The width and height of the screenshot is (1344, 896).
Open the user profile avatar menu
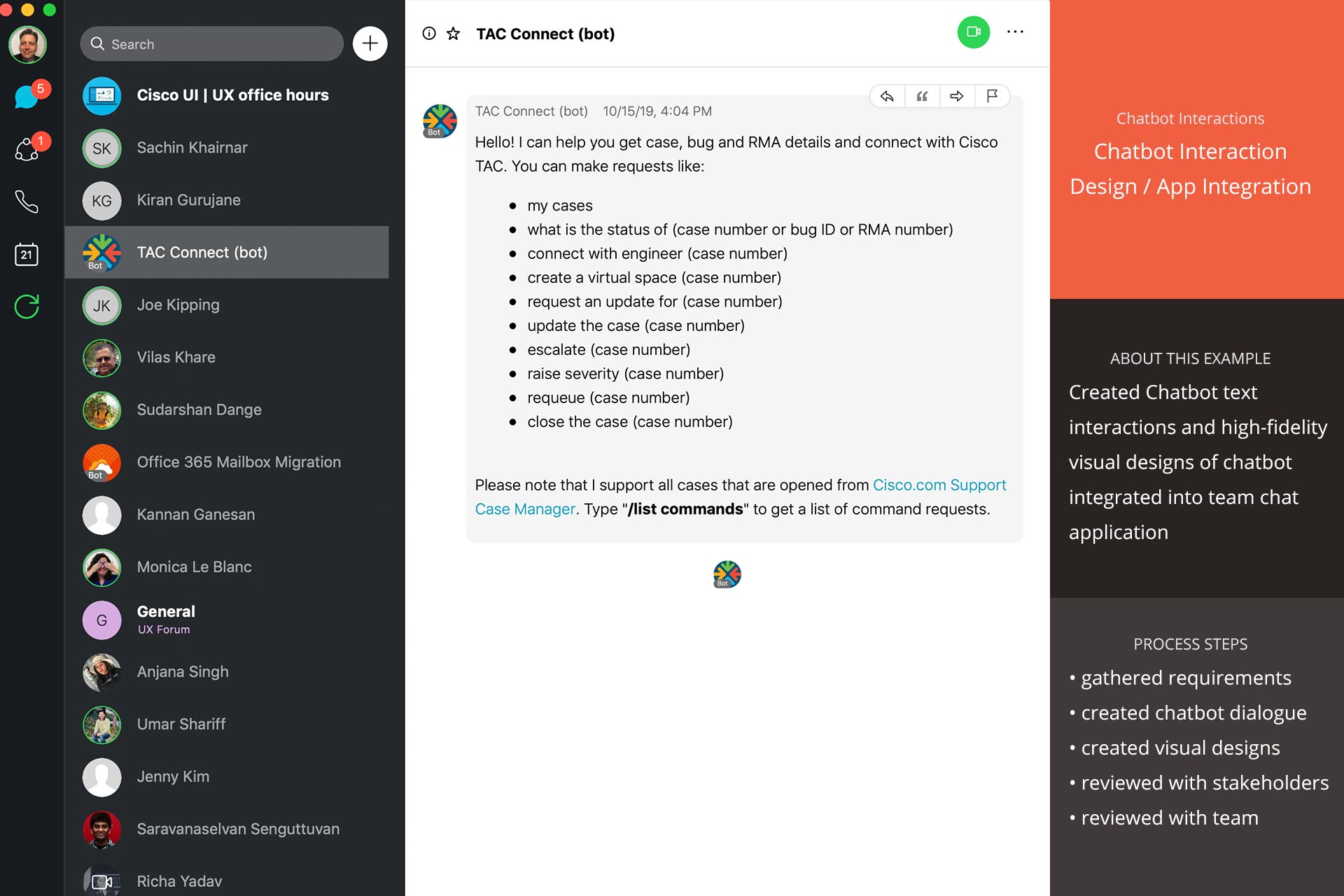click(27, 45)
